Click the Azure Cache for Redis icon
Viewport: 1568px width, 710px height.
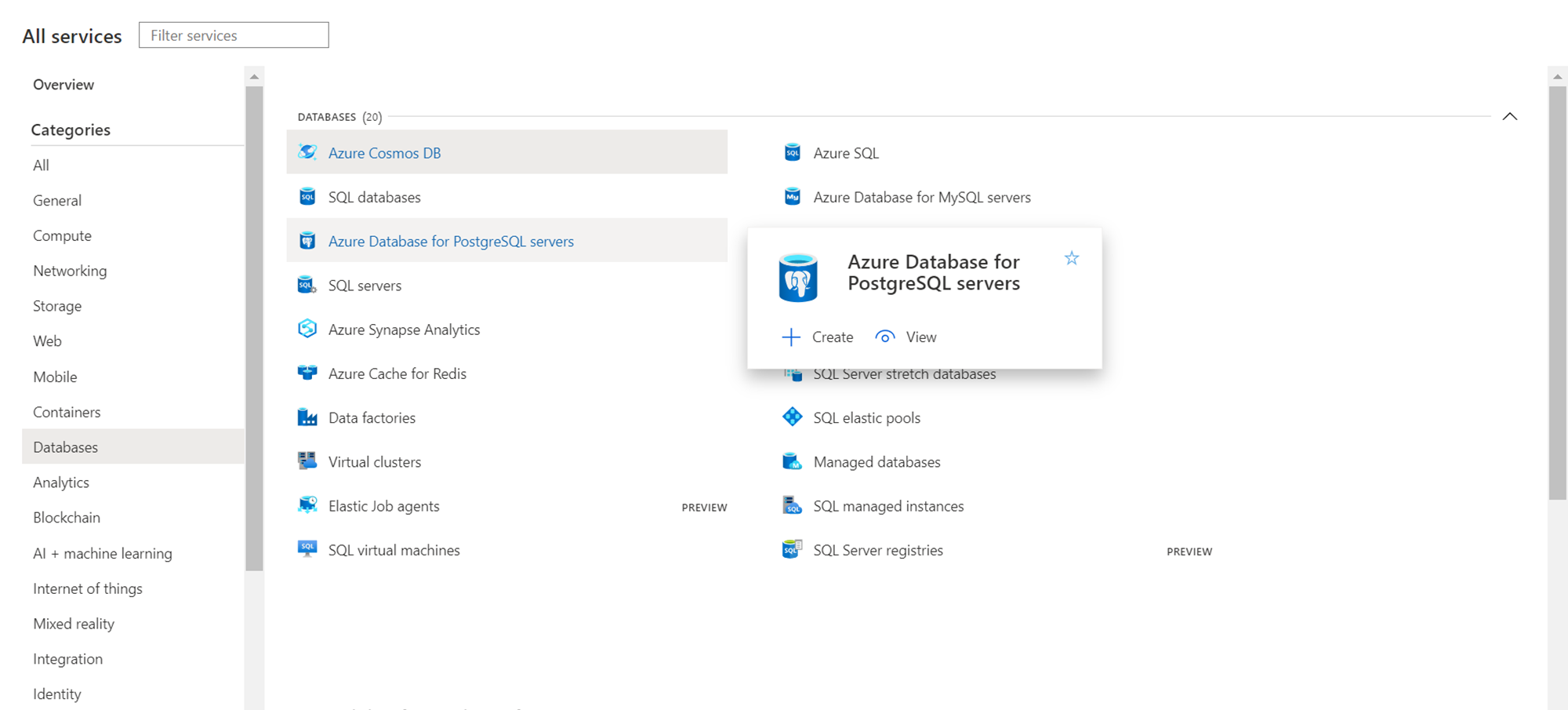[307, 373]
